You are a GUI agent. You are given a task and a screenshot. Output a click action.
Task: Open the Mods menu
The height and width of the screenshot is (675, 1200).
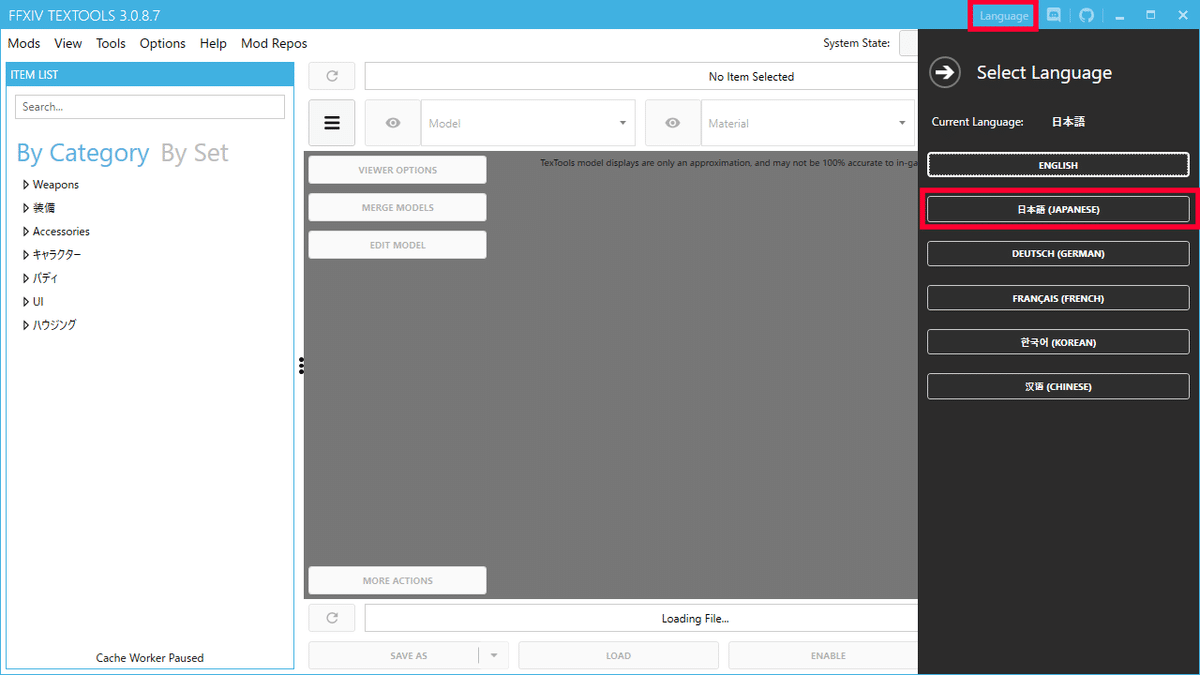tap(23, 43)
